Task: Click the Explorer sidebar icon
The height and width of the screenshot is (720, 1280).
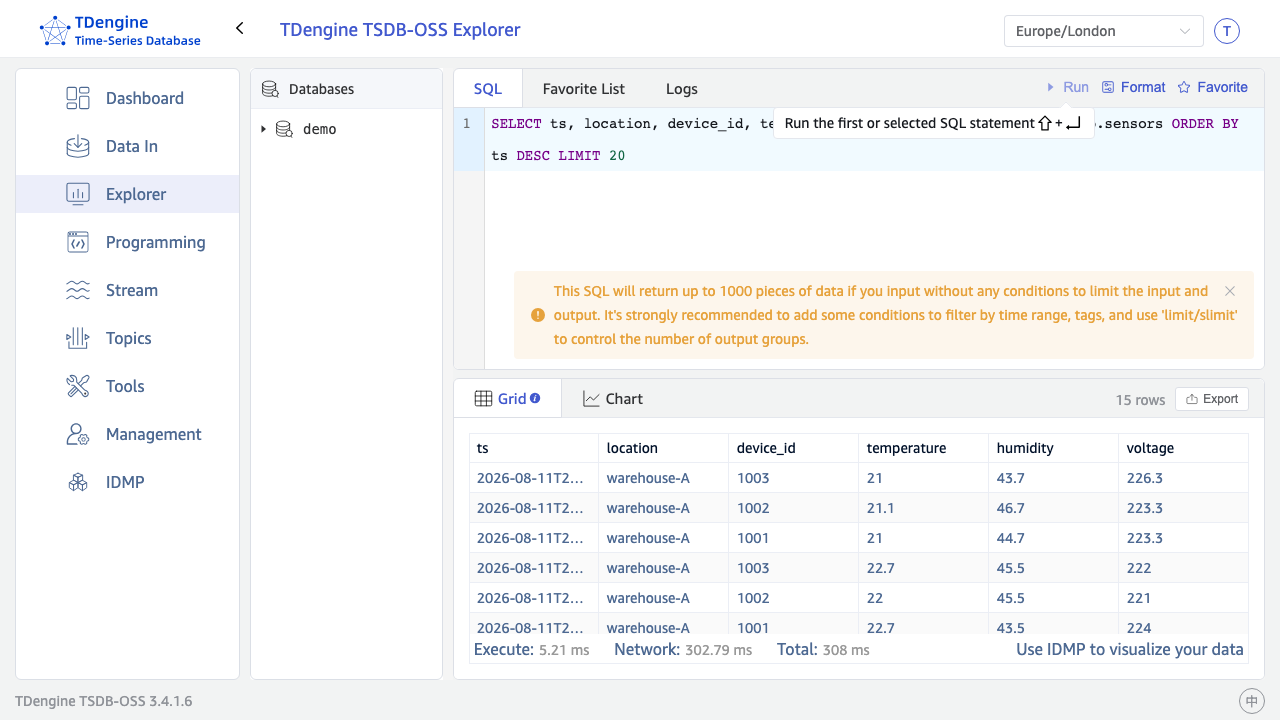Action: pyautogui.click(x=78, y=194)
